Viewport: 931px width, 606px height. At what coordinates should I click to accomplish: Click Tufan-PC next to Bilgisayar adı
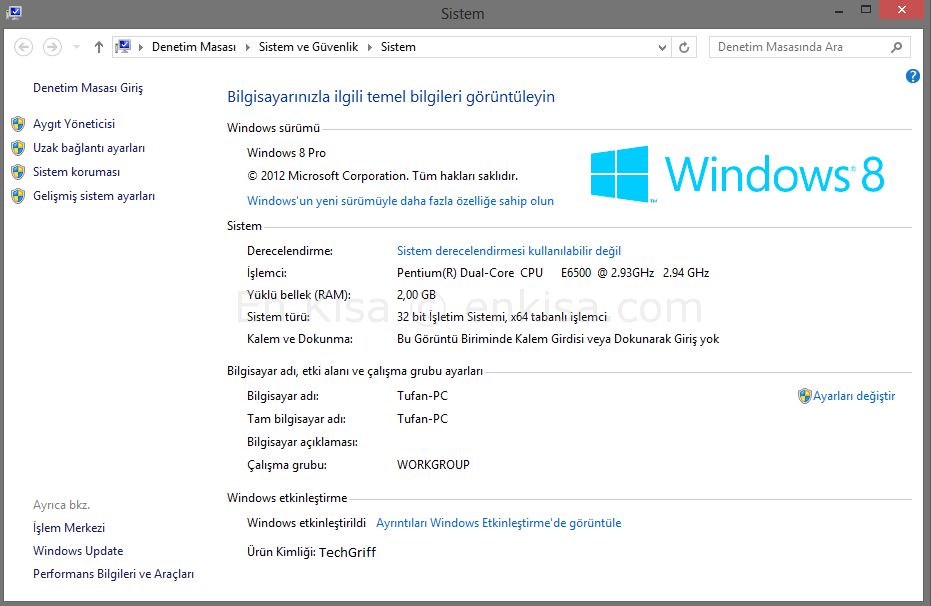point(422,396)
